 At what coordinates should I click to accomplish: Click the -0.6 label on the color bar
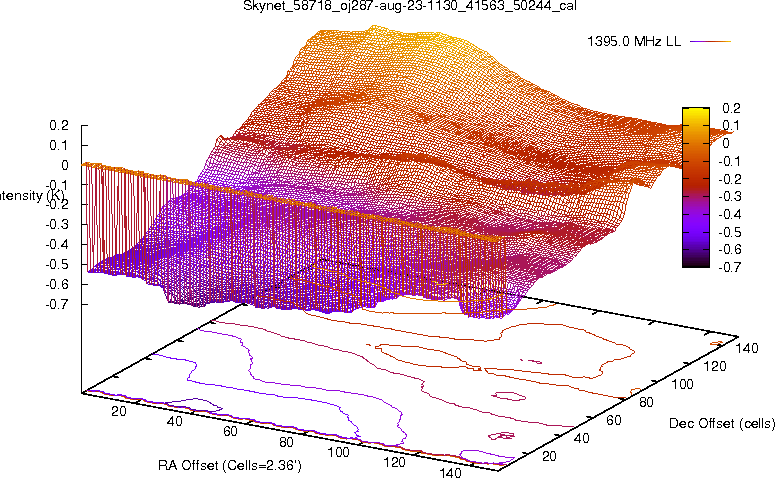(x=730, y=249)
